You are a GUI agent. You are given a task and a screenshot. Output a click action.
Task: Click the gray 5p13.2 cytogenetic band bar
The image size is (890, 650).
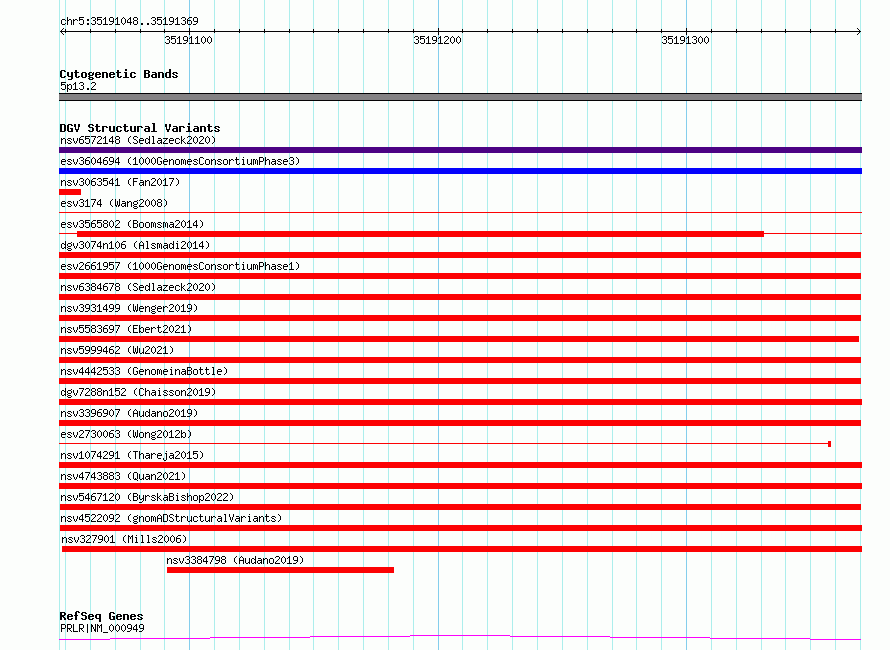(460, 97)
